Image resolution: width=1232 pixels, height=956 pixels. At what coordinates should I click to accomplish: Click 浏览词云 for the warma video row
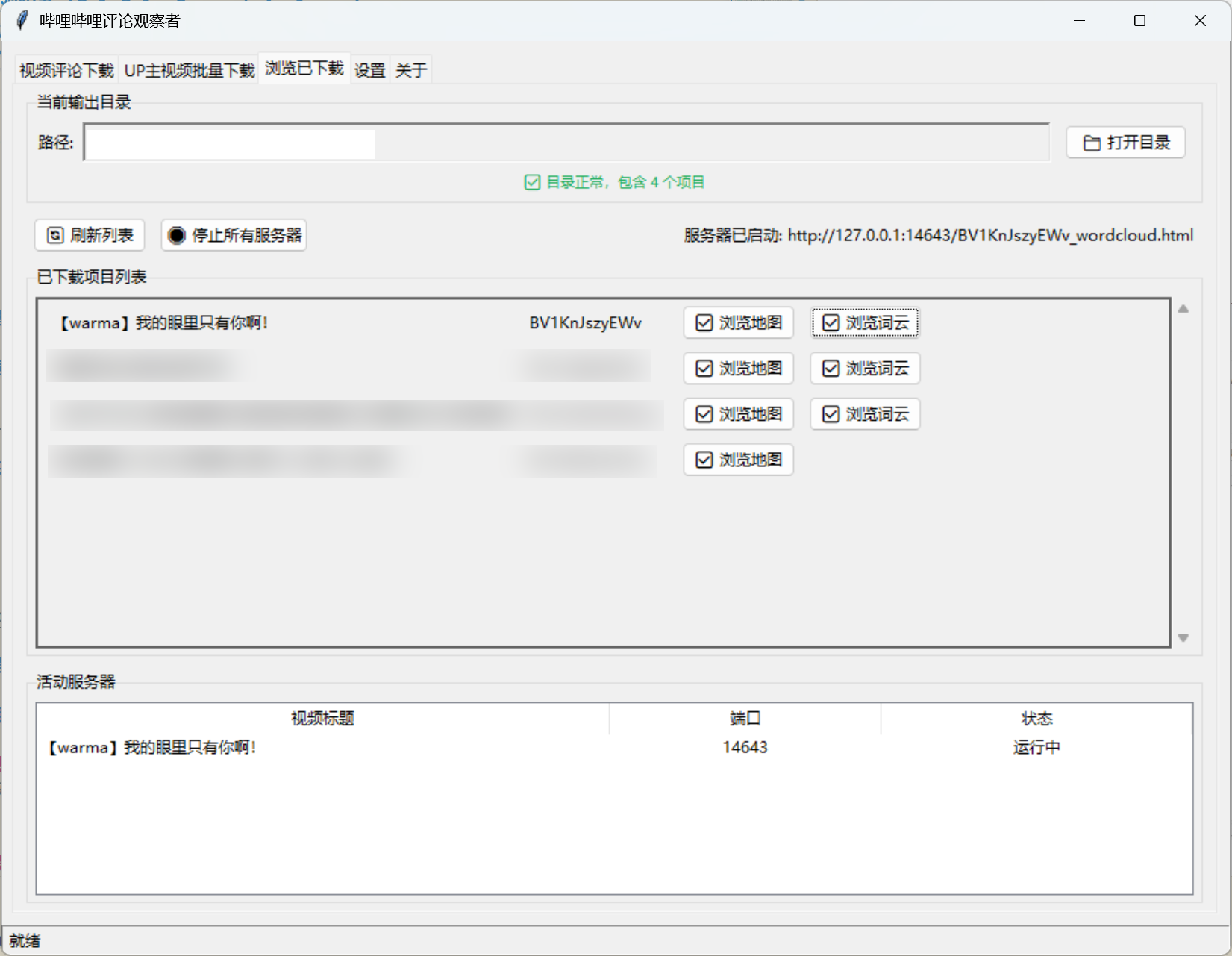tap(866, 322)
